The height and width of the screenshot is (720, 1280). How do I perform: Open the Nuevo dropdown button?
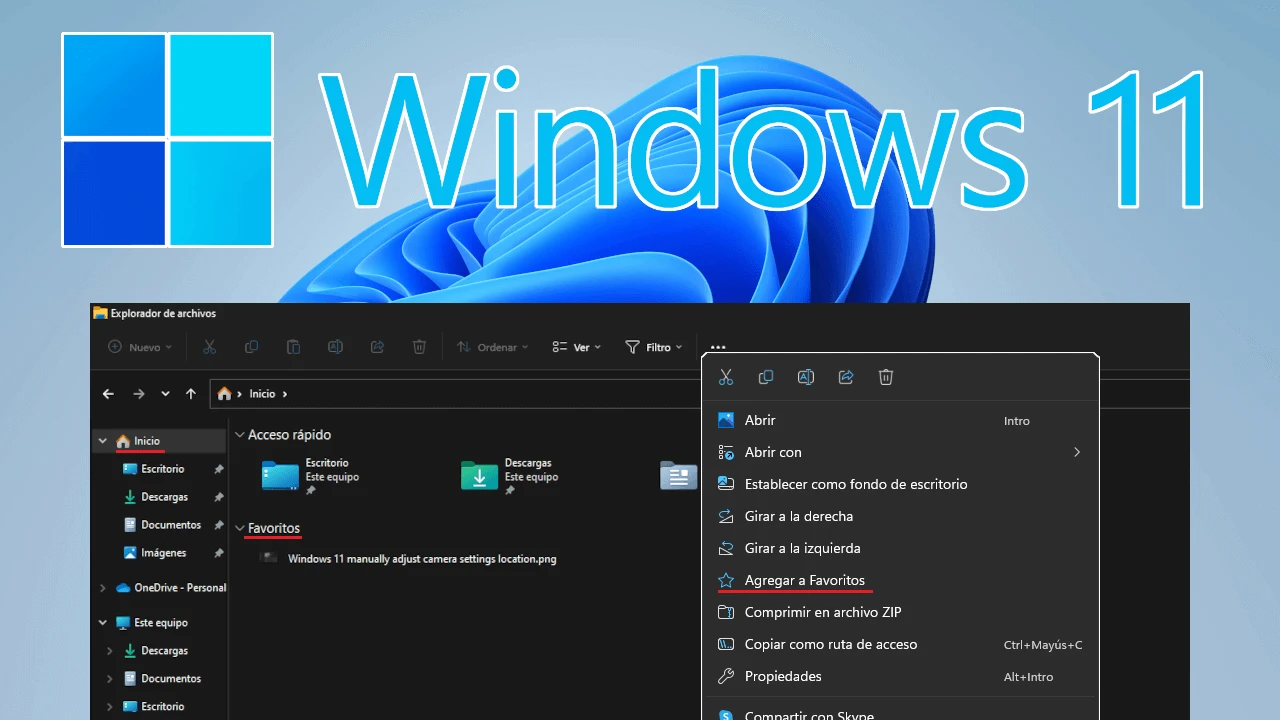pos(140,347)
